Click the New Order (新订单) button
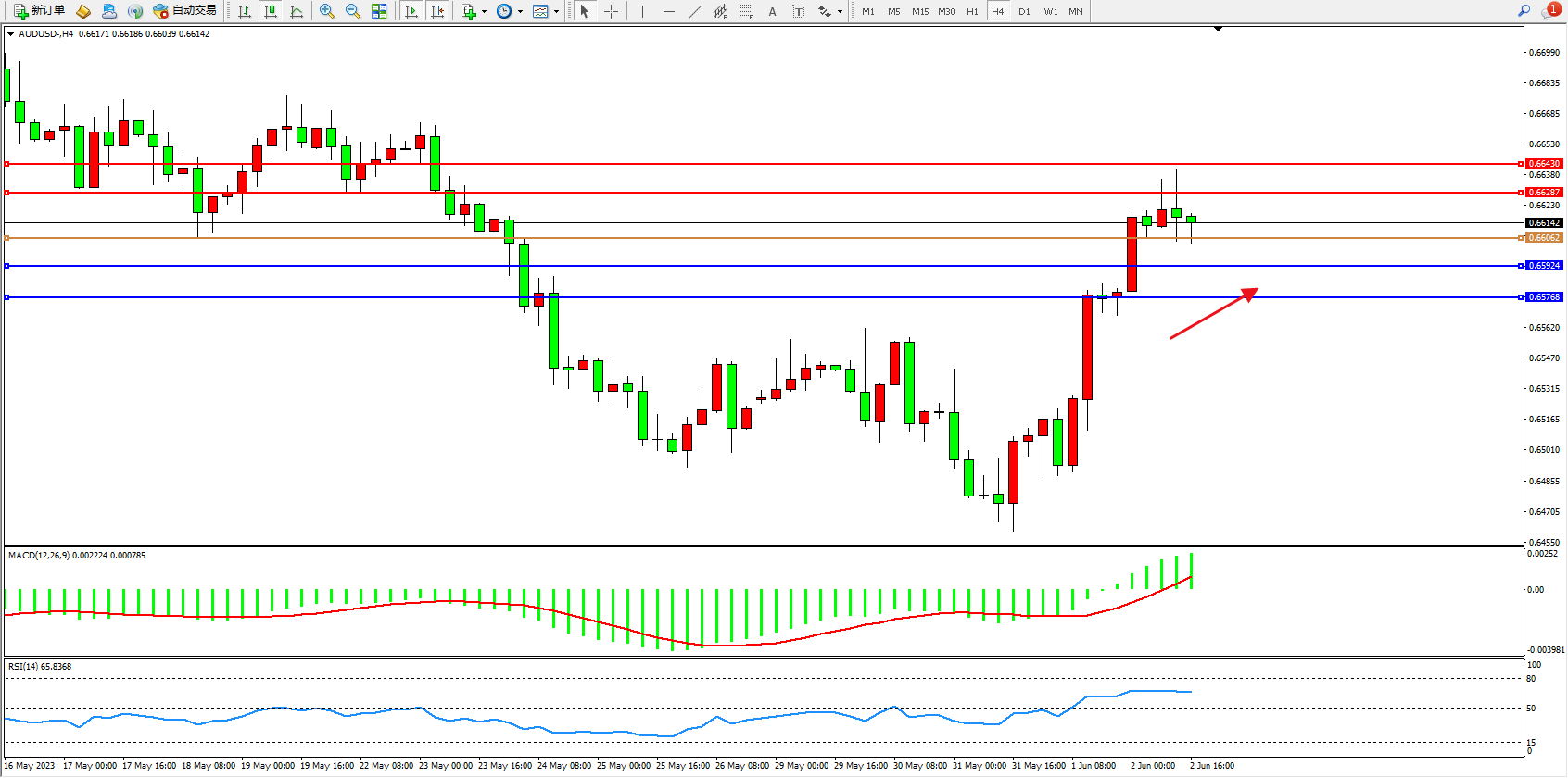The width and height of the screenshot is (1568, 778). click(x=39, y=11)
